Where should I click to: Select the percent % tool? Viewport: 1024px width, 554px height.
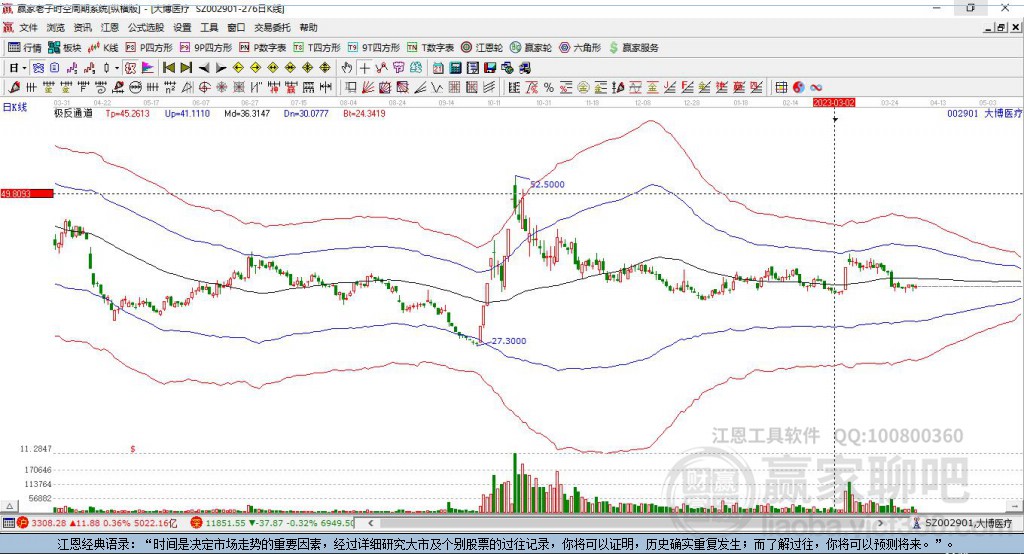(x=549, y=88)
